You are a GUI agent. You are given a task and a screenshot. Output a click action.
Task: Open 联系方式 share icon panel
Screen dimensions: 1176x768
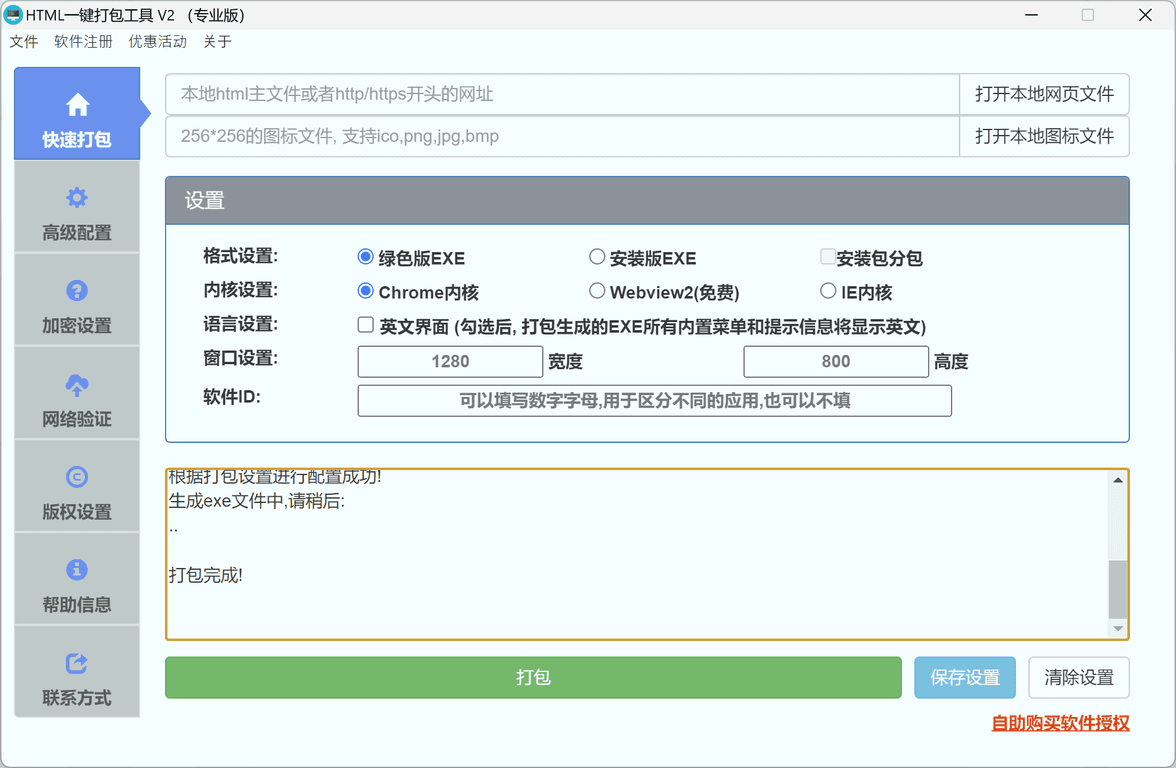pyautogui.click(x=77, y=672)
